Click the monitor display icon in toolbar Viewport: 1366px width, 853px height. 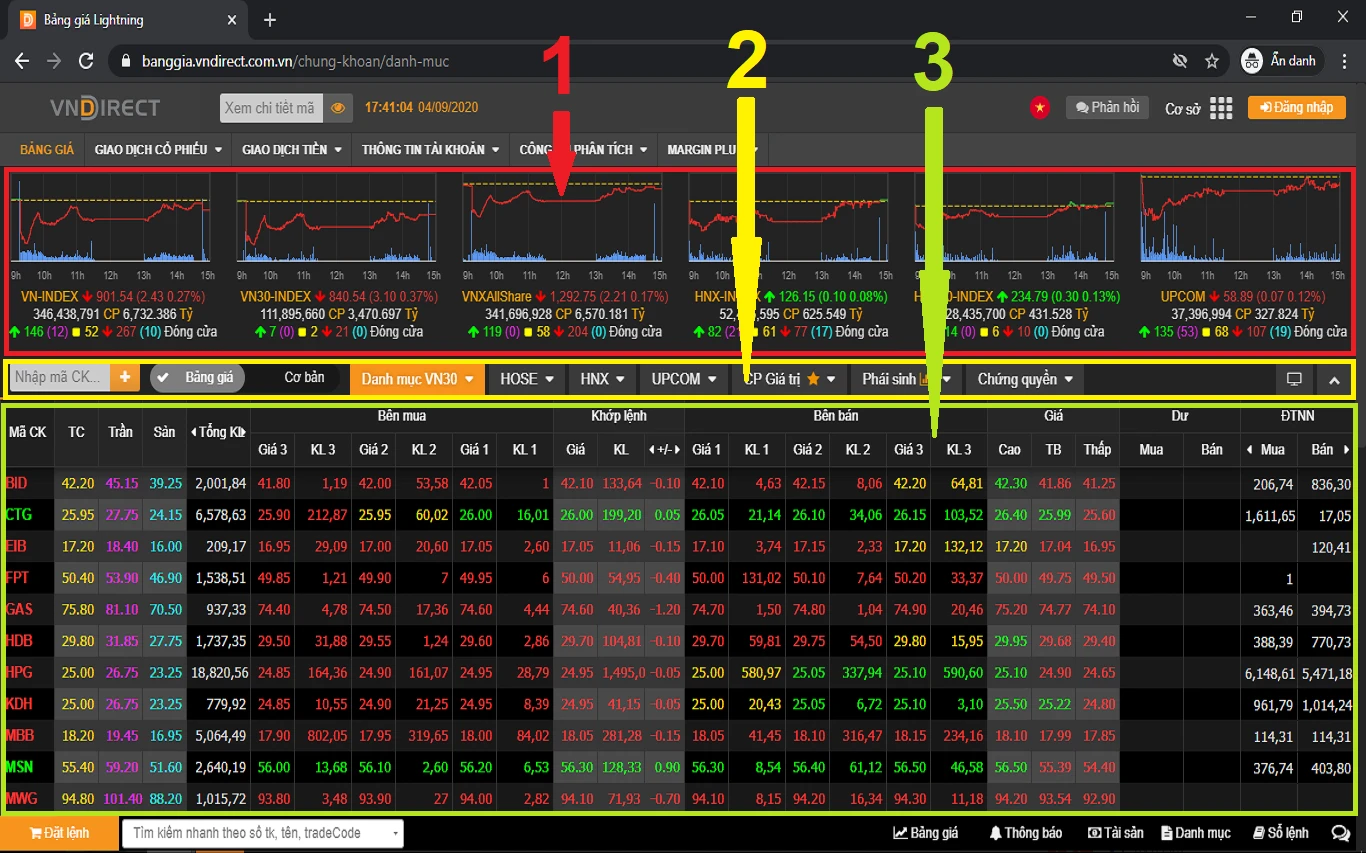coord(1294,379)
